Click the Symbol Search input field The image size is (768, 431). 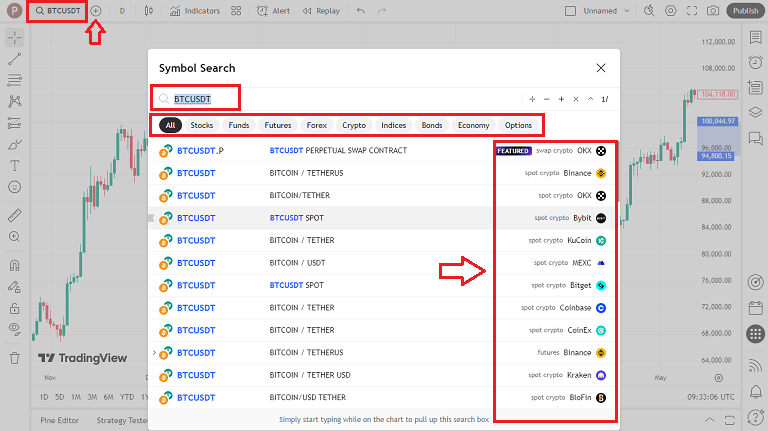tap(338, 99)
